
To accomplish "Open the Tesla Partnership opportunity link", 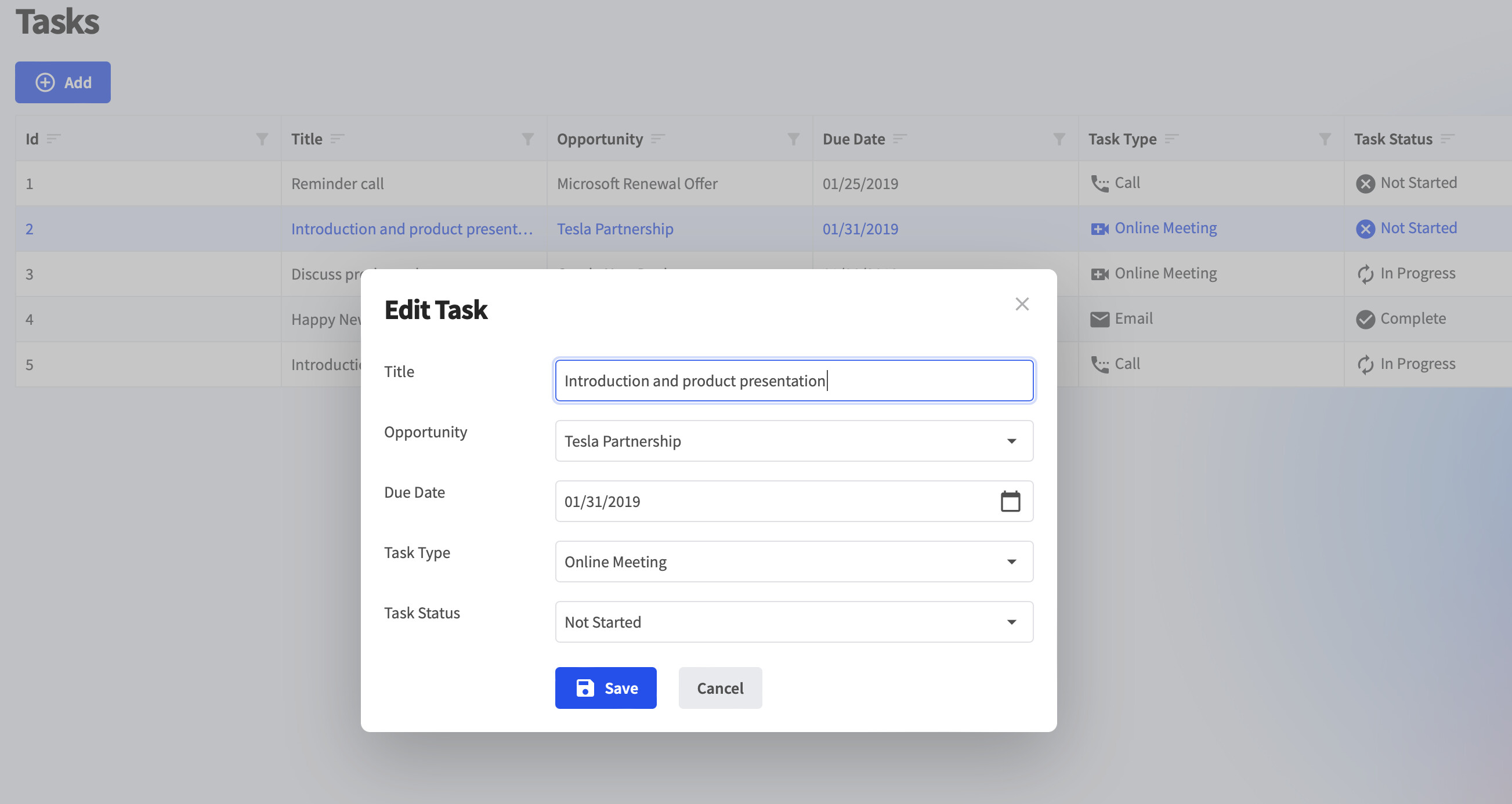I will tap(614, 229).
